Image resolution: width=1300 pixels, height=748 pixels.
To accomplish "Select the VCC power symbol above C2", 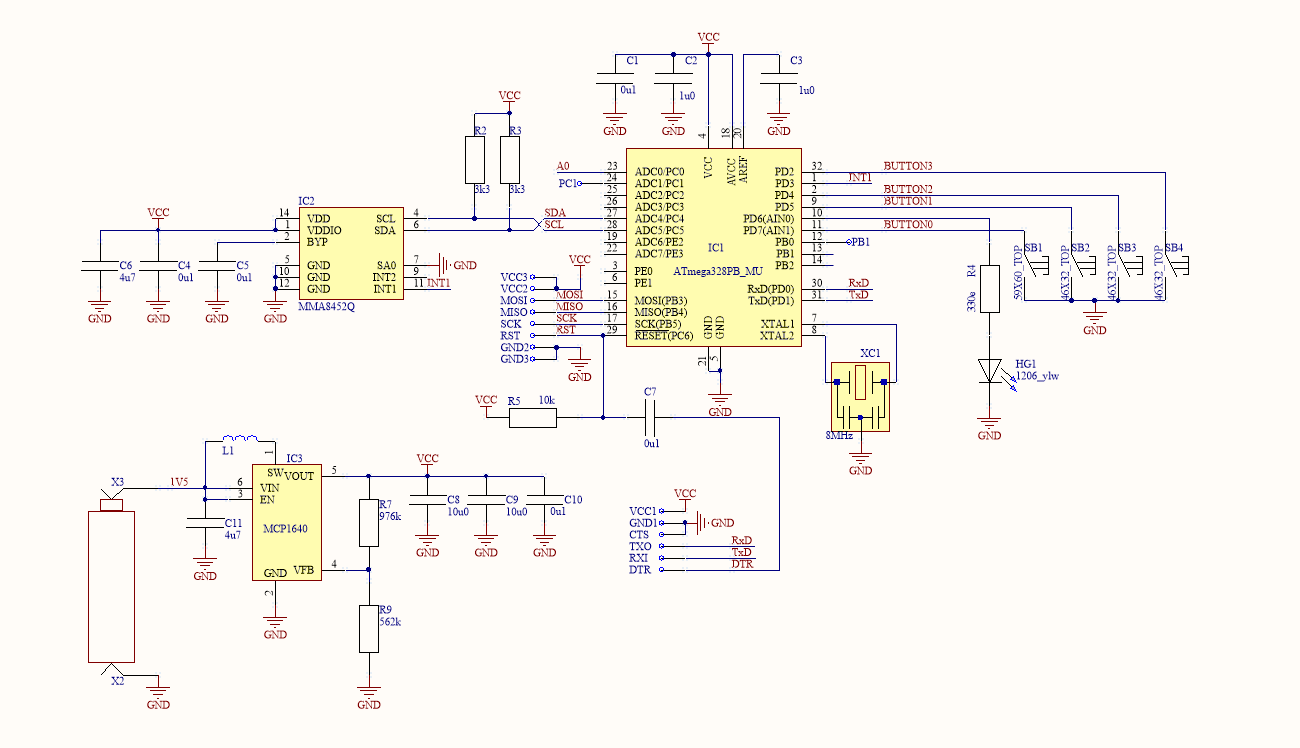I will [709, 39].
